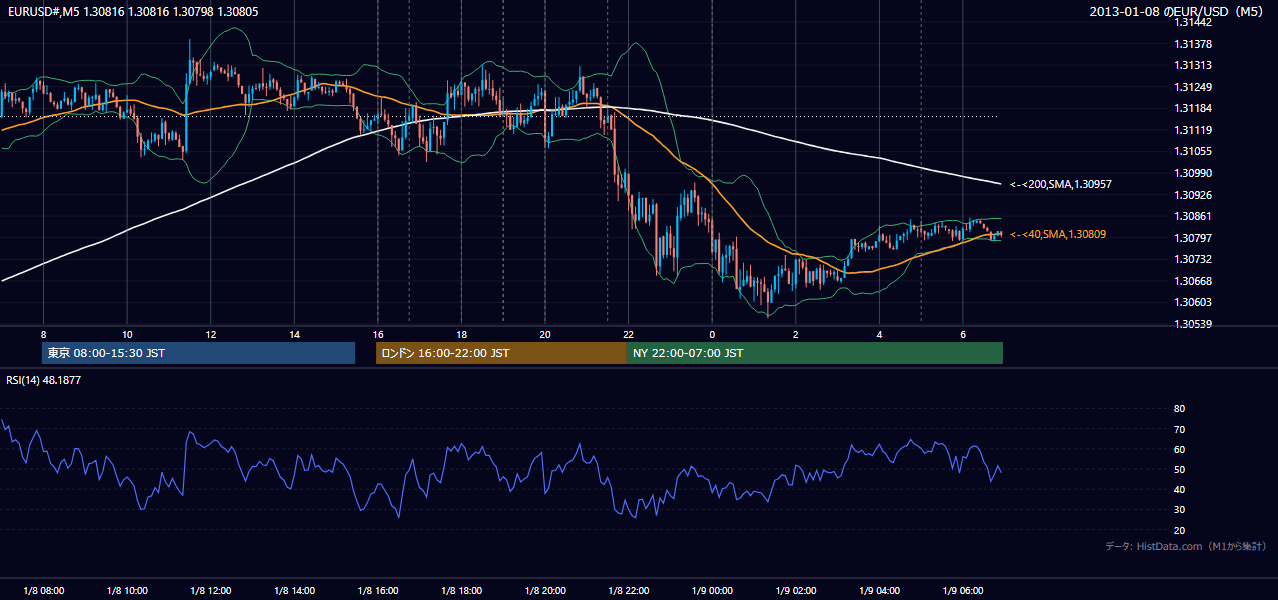Click the 2013-01-08 EUR/USD (M5) header
This screenshot has width=1278, height=600.
click(x=1176, y=11)
